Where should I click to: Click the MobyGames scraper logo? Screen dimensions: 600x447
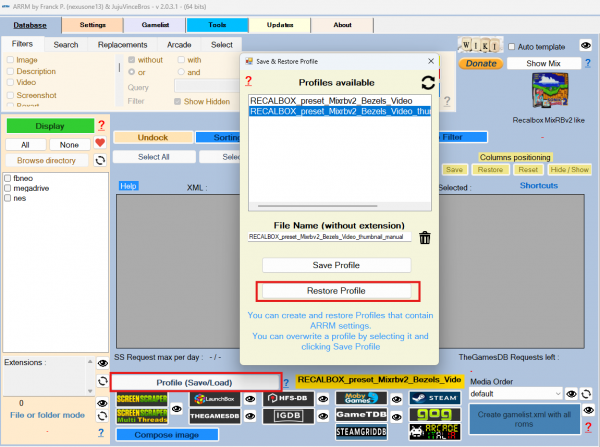pyautogui.click(x=360, y=397)
